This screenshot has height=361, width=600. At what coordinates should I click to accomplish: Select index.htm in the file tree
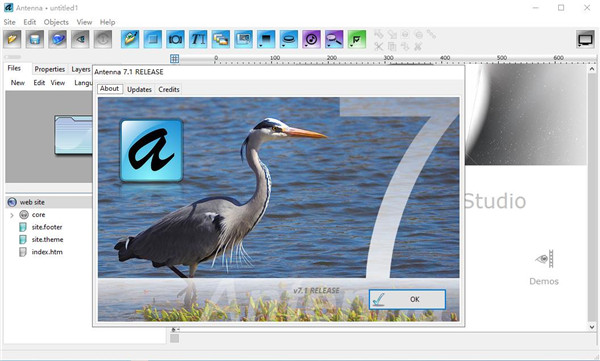pos(47,252)
